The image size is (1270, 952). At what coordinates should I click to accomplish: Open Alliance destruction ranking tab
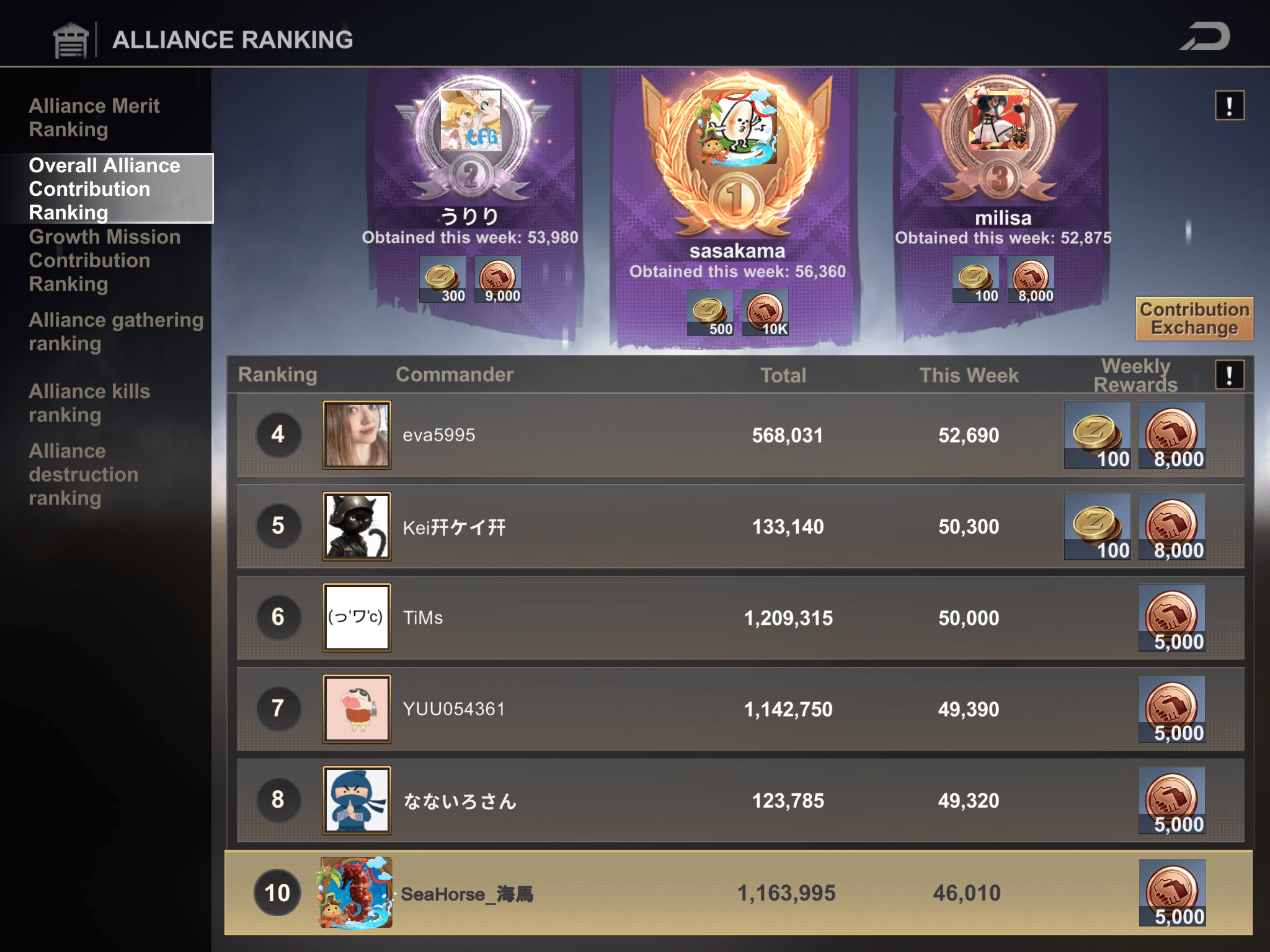pos(83,474)
